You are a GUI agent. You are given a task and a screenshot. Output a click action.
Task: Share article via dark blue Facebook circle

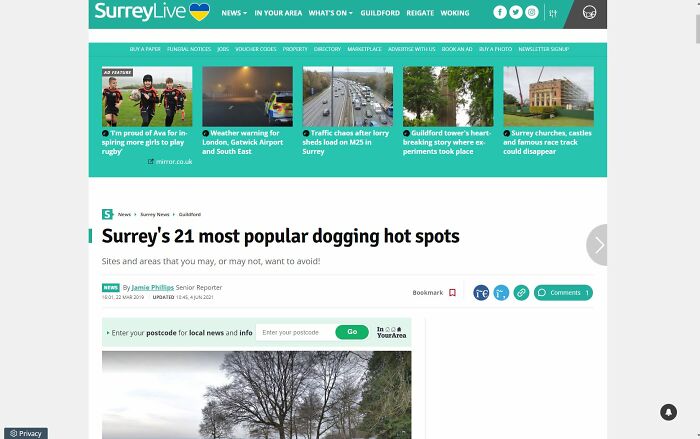coord(481,293)
